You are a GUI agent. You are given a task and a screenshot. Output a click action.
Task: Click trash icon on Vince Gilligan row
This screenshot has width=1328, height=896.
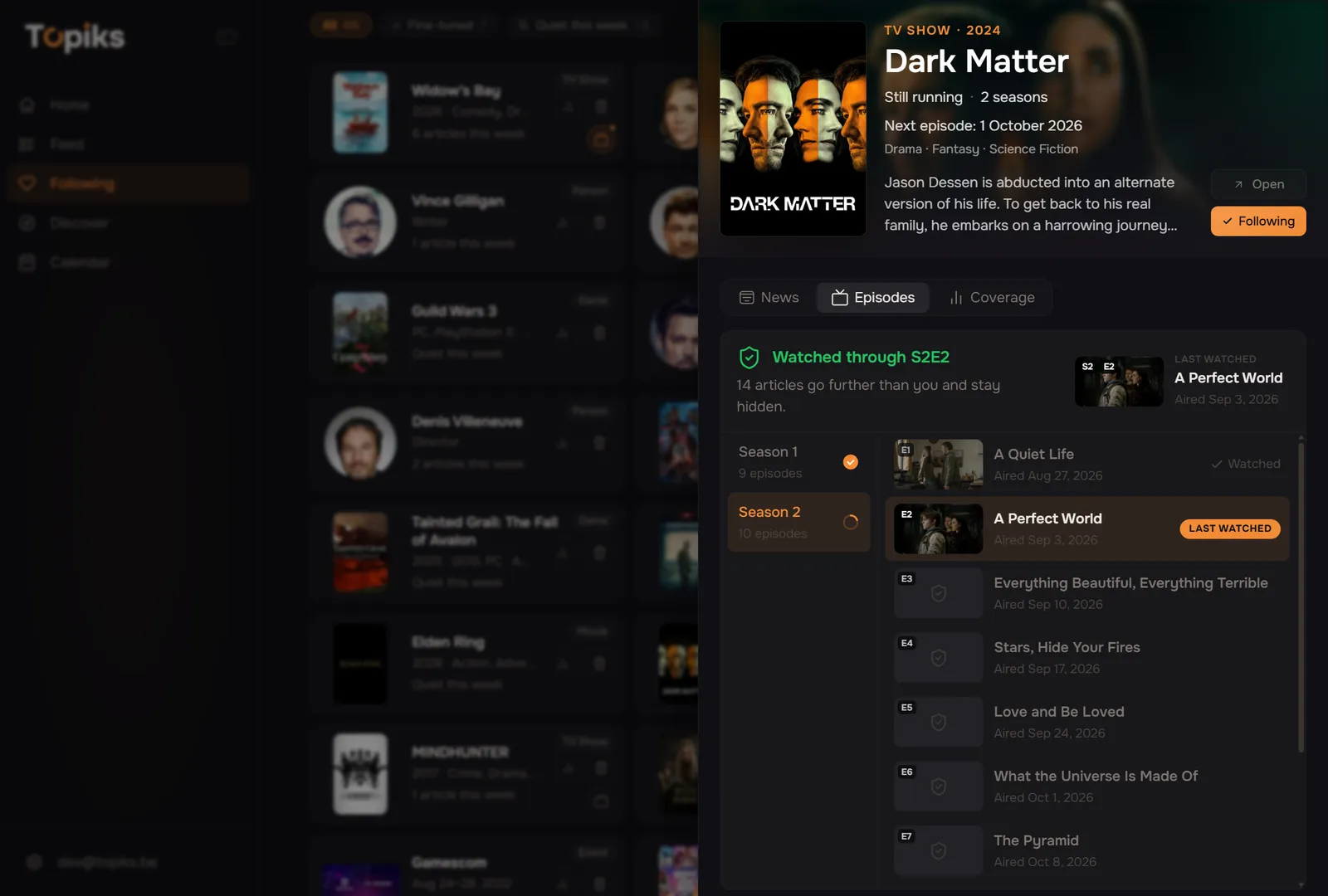(x=599, y=222)
